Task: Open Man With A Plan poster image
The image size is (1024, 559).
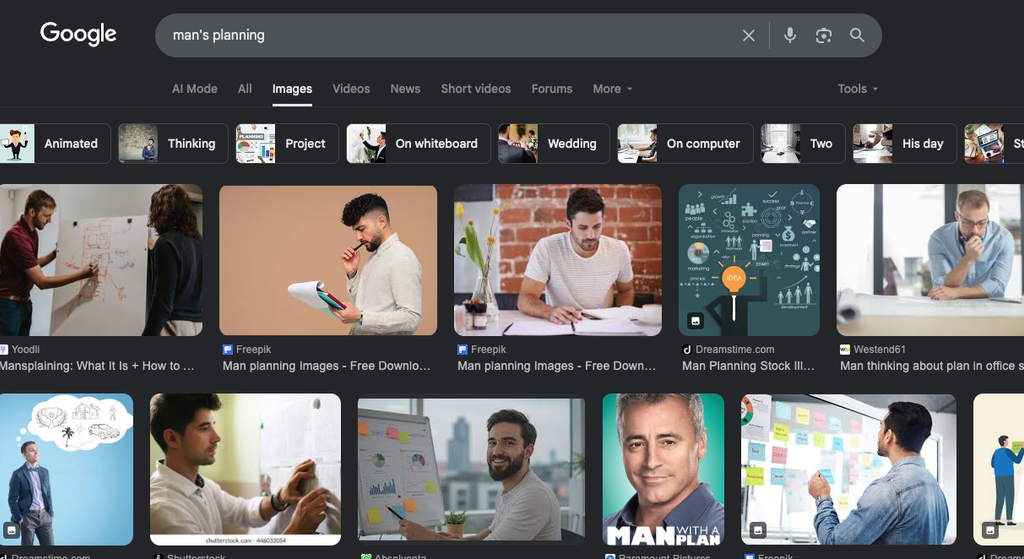Action: tap(663, 469)
